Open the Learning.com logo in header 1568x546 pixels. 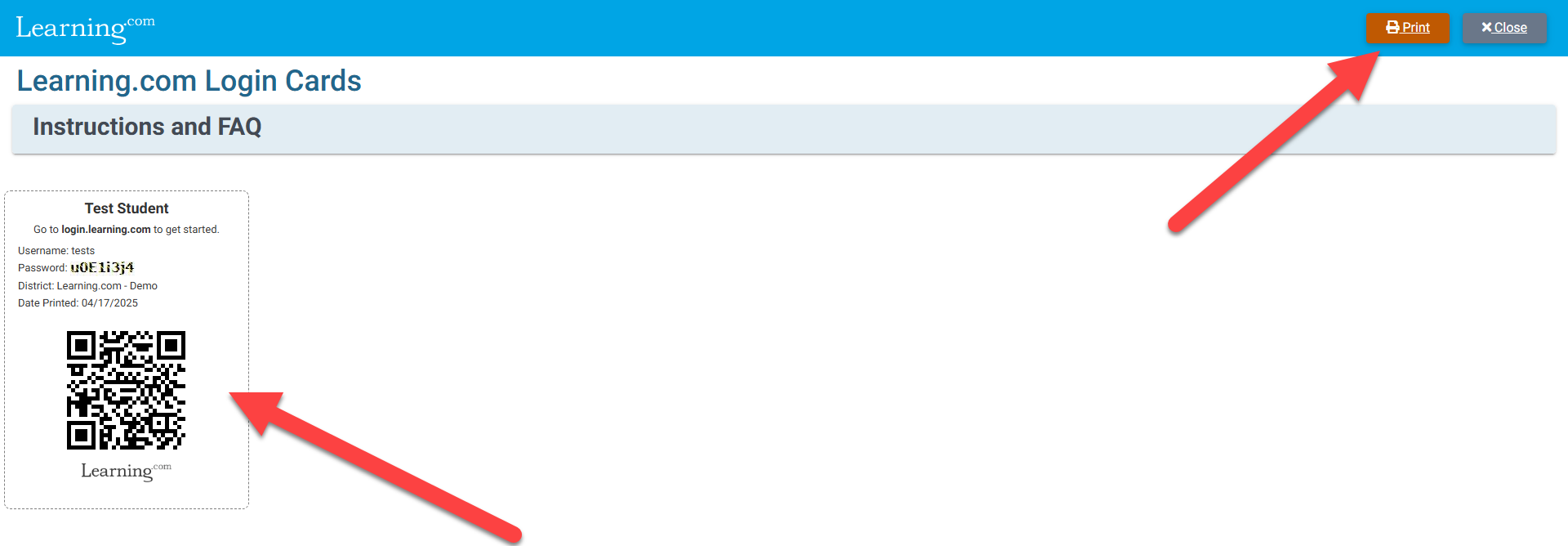pos(85,29)
